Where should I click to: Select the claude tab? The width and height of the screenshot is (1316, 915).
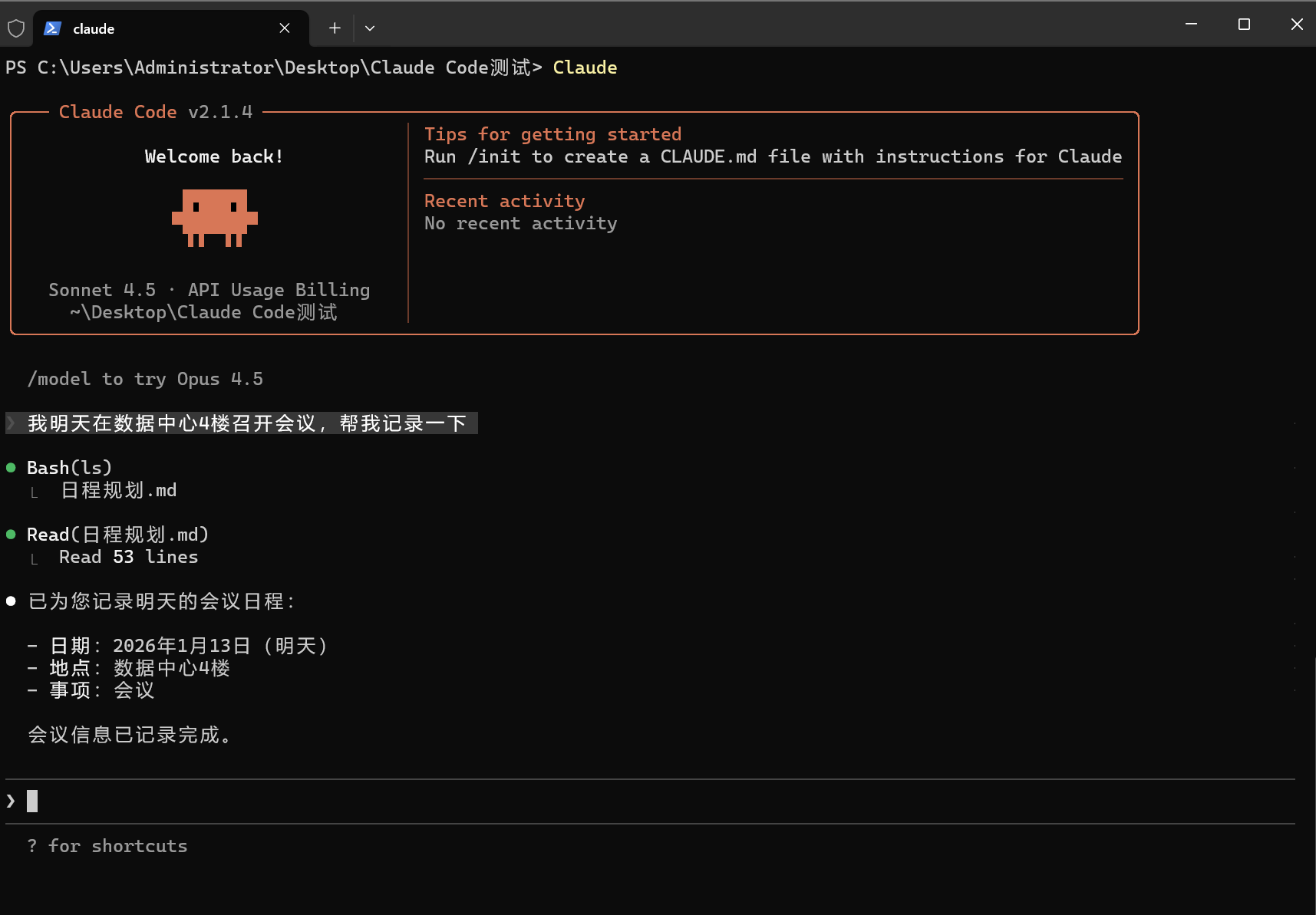pyautogui.click(x=153, y=28)
